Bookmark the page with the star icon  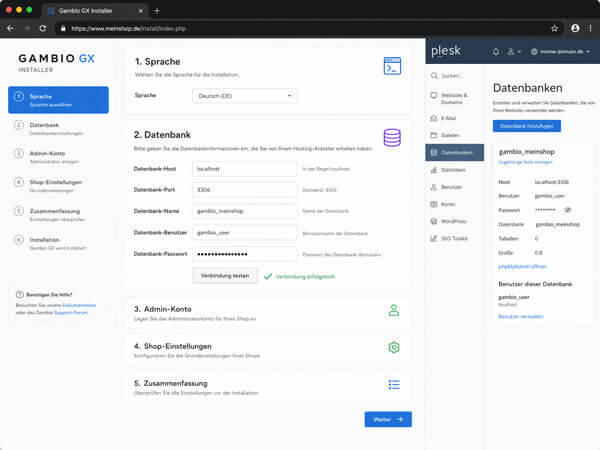554,28
